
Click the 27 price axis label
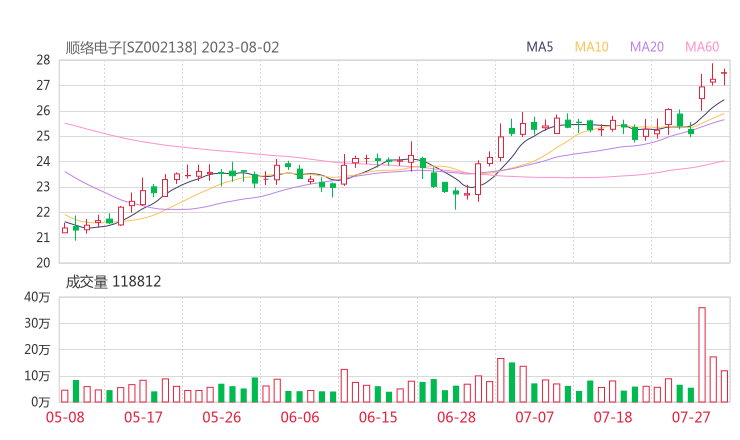click(x=43, y=85)
